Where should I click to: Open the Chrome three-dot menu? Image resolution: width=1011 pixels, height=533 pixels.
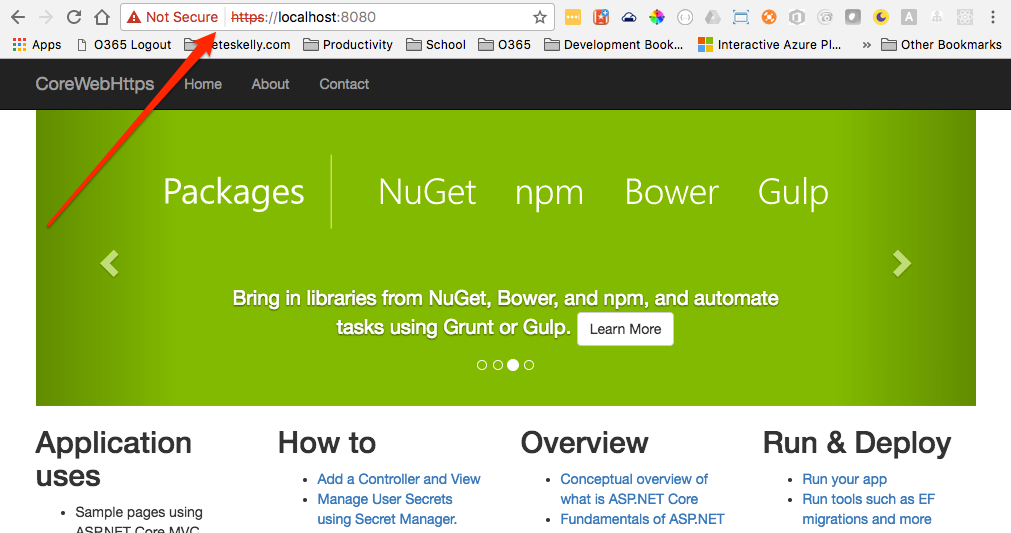(x=993, y=17)
